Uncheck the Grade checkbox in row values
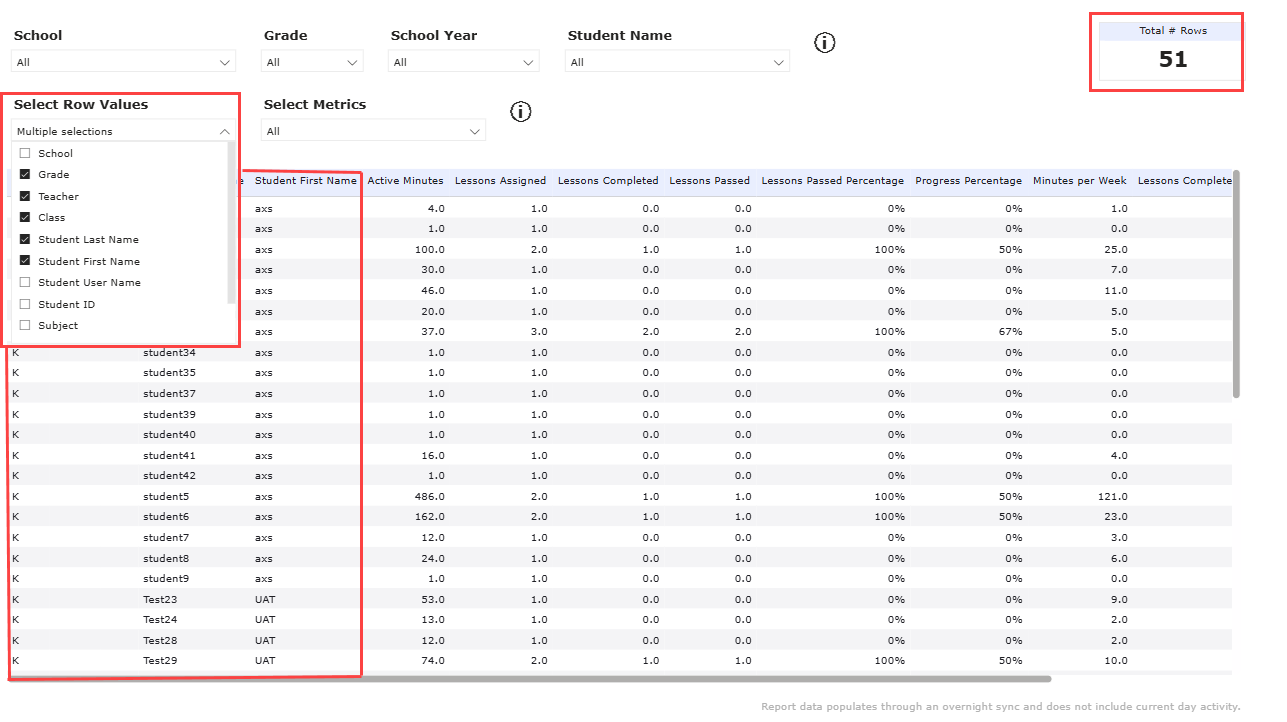 (x=24, y=174)
